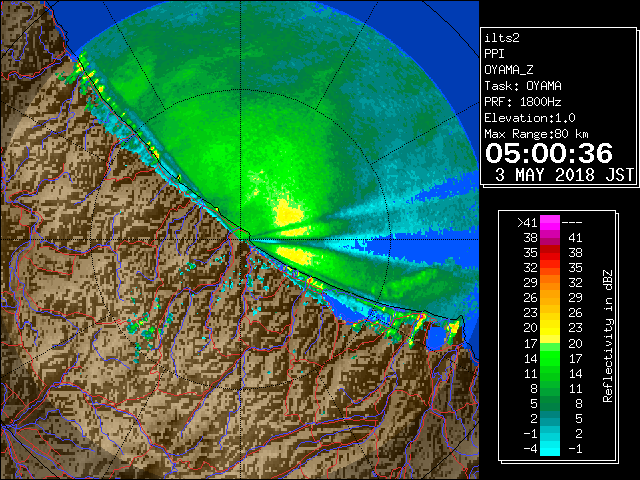Click the 'OYAMA_Z' product name text
This screenshot has height=480, width=640.
tap(509, 70)
